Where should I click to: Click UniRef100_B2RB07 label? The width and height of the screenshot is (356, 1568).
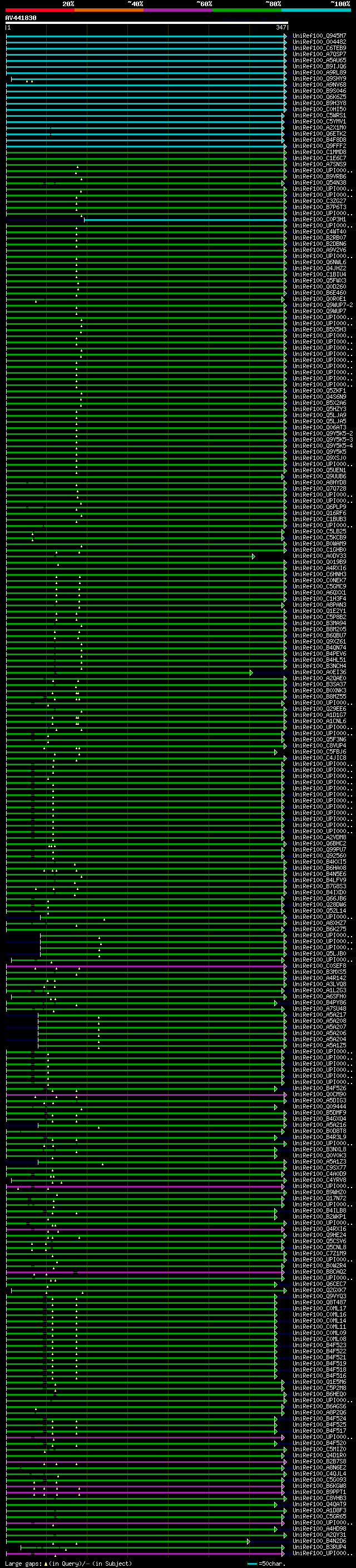tap(319, 238)
